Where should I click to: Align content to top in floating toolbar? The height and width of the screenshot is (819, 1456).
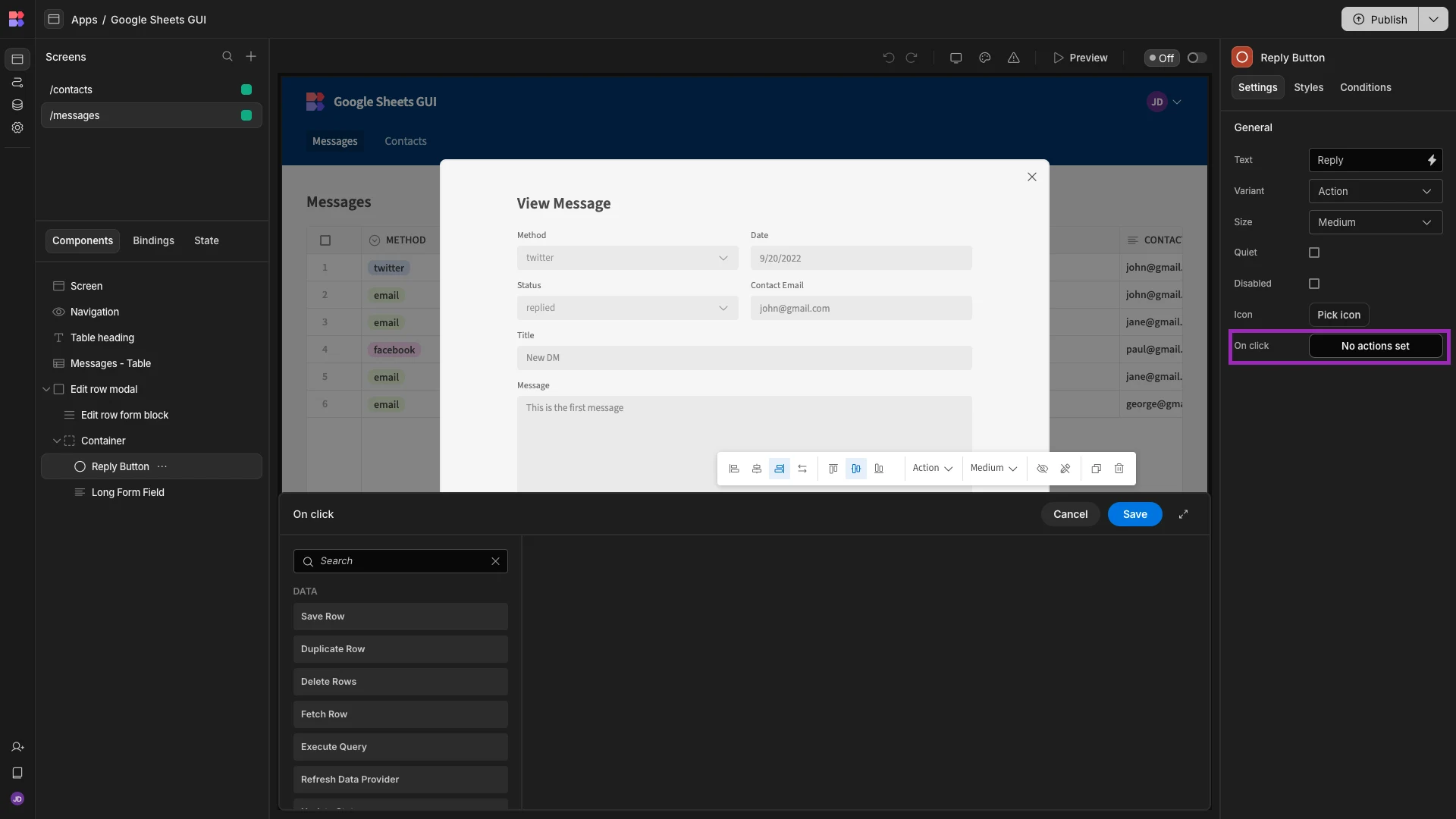coord(833,469)
